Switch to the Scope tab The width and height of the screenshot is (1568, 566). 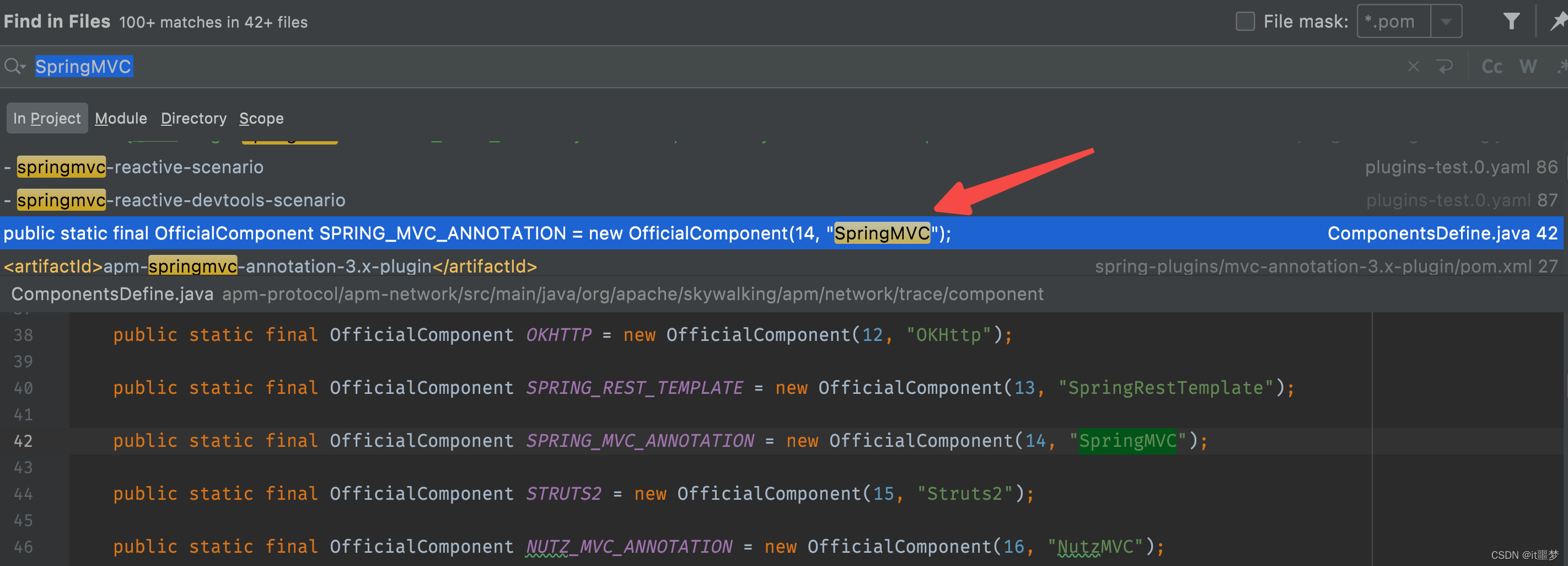point(261,118)
